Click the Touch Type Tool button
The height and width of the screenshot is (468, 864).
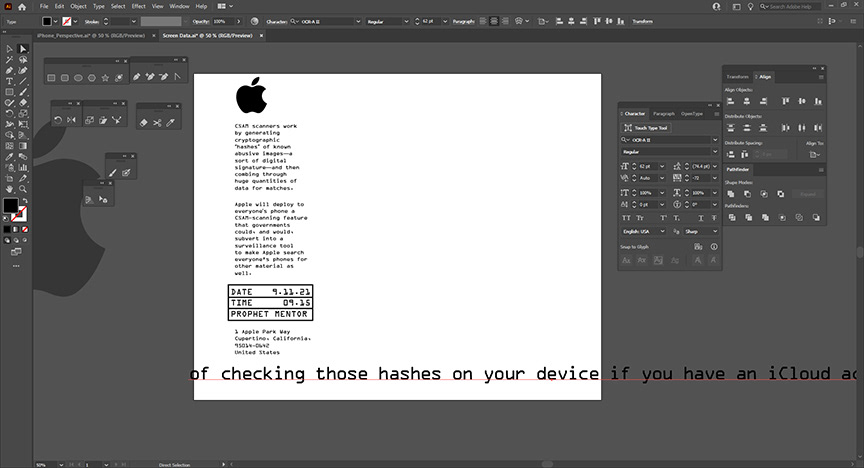(x=646, y=128)
